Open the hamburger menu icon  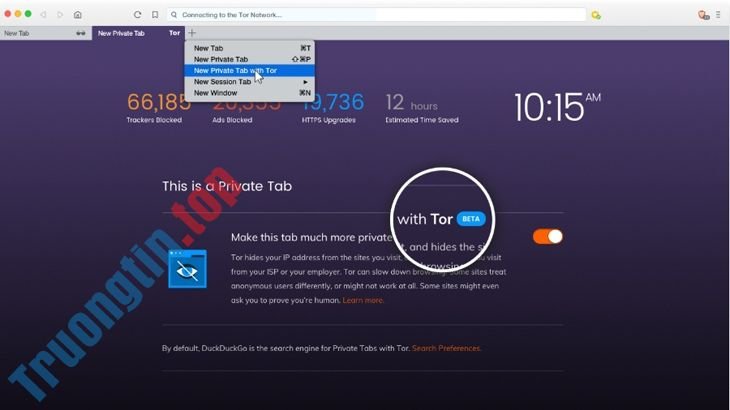718,15
